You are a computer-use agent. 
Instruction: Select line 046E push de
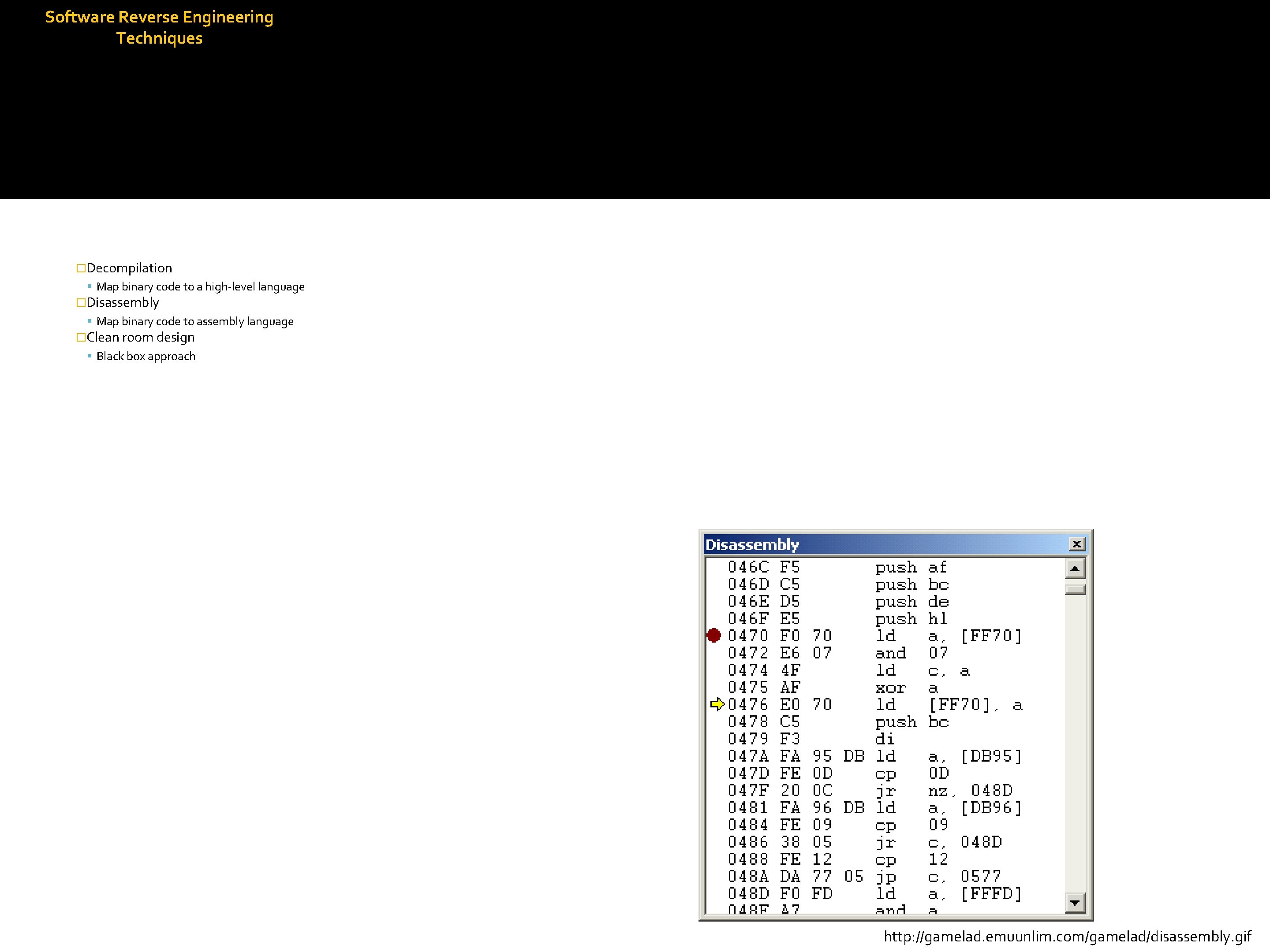(x=838, y=601)
